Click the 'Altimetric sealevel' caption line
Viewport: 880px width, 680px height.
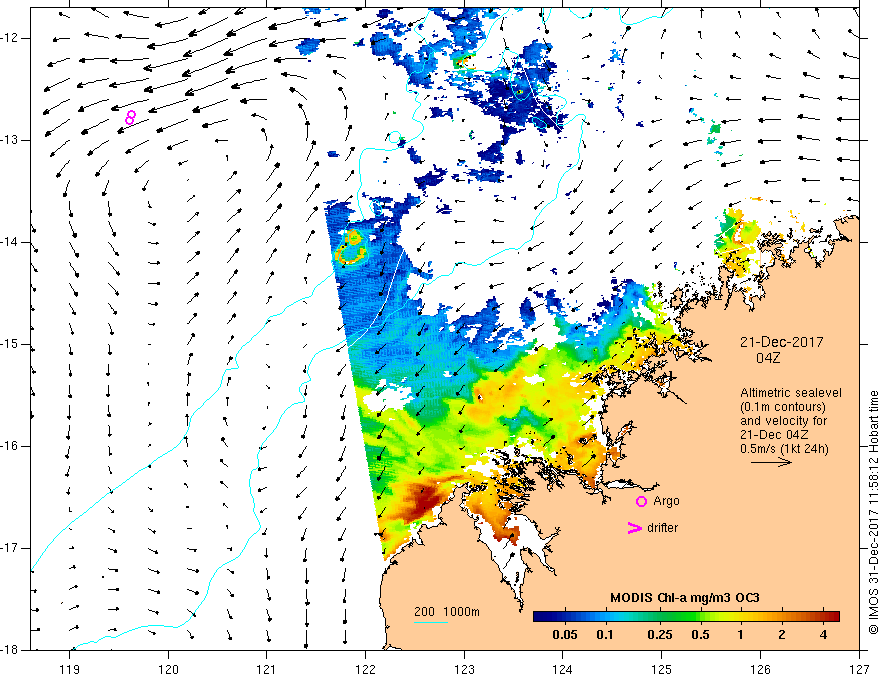(791, 393)
